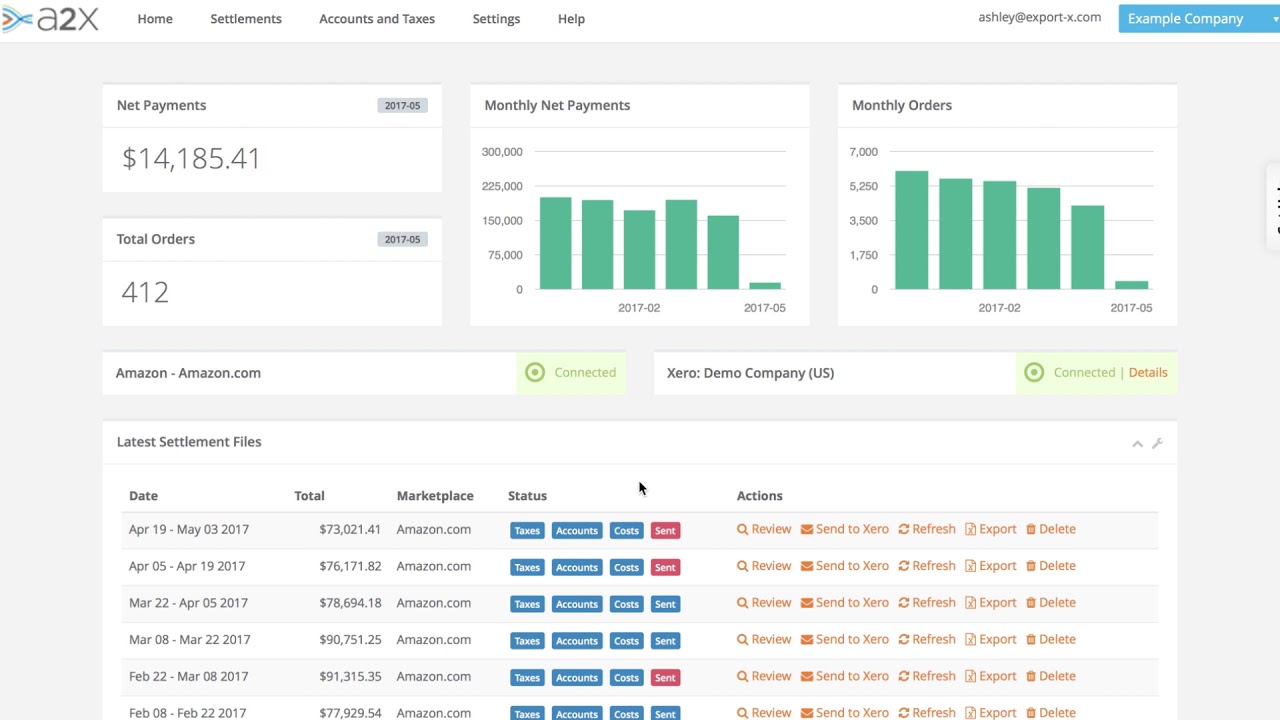Screen dimensions: 1280x720
Task: Click Amazon - Amazon.com connection label
Action: (188, 373)
